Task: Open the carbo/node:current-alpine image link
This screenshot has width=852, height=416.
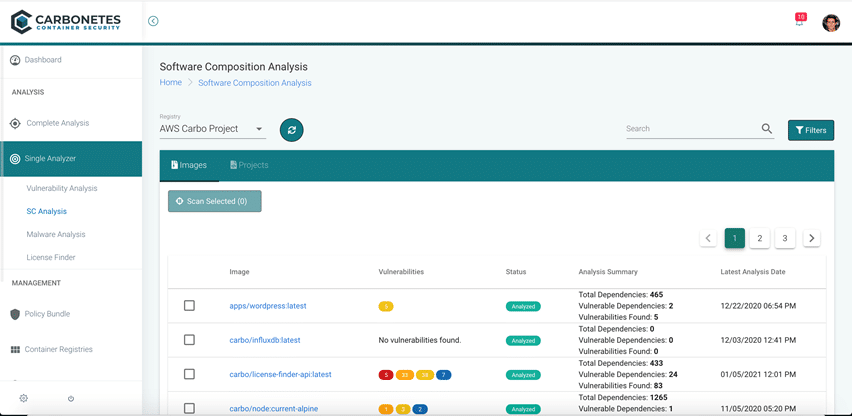Action: 274,408
